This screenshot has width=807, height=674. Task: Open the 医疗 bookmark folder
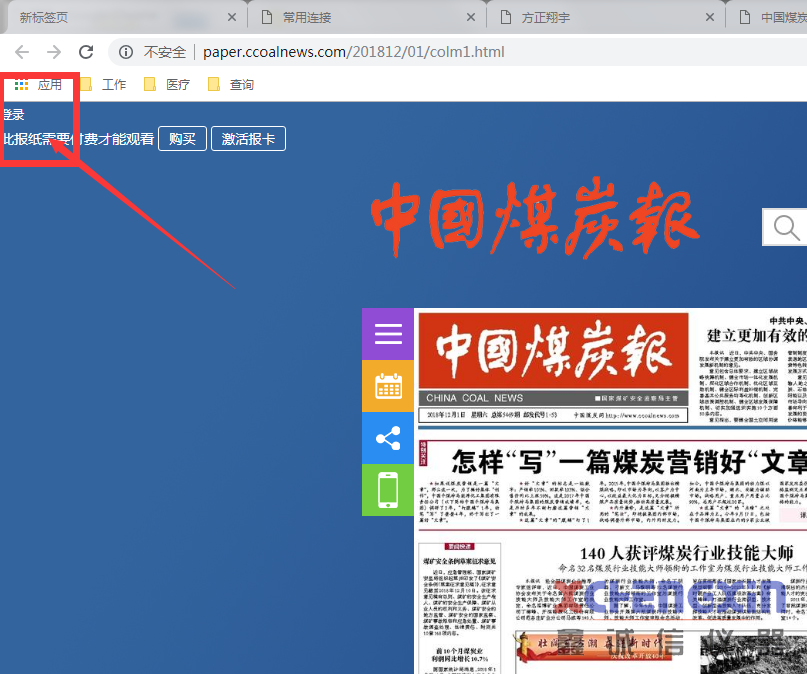[x=167, y=84]
